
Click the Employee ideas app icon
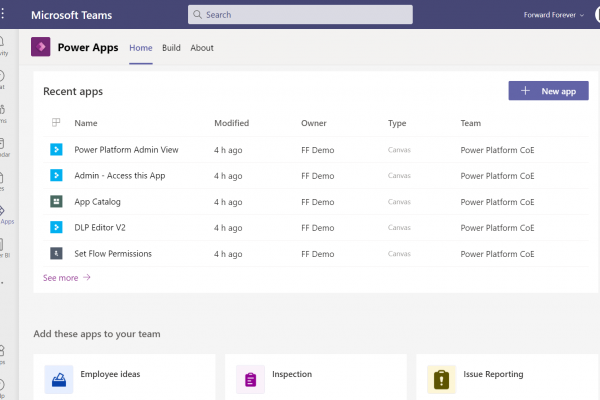point(59,379)
